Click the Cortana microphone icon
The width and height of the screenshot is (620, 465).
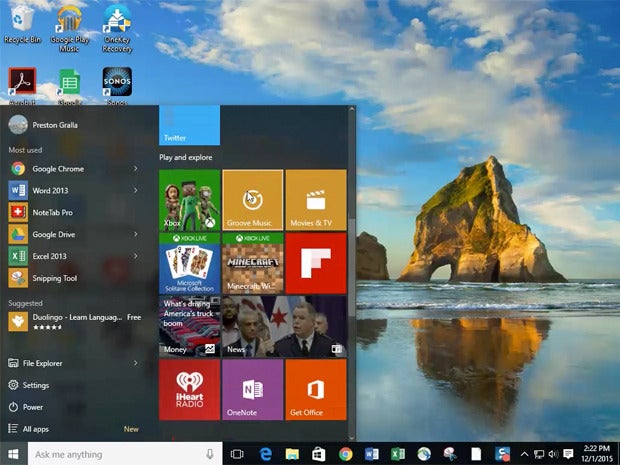(210, 454)
